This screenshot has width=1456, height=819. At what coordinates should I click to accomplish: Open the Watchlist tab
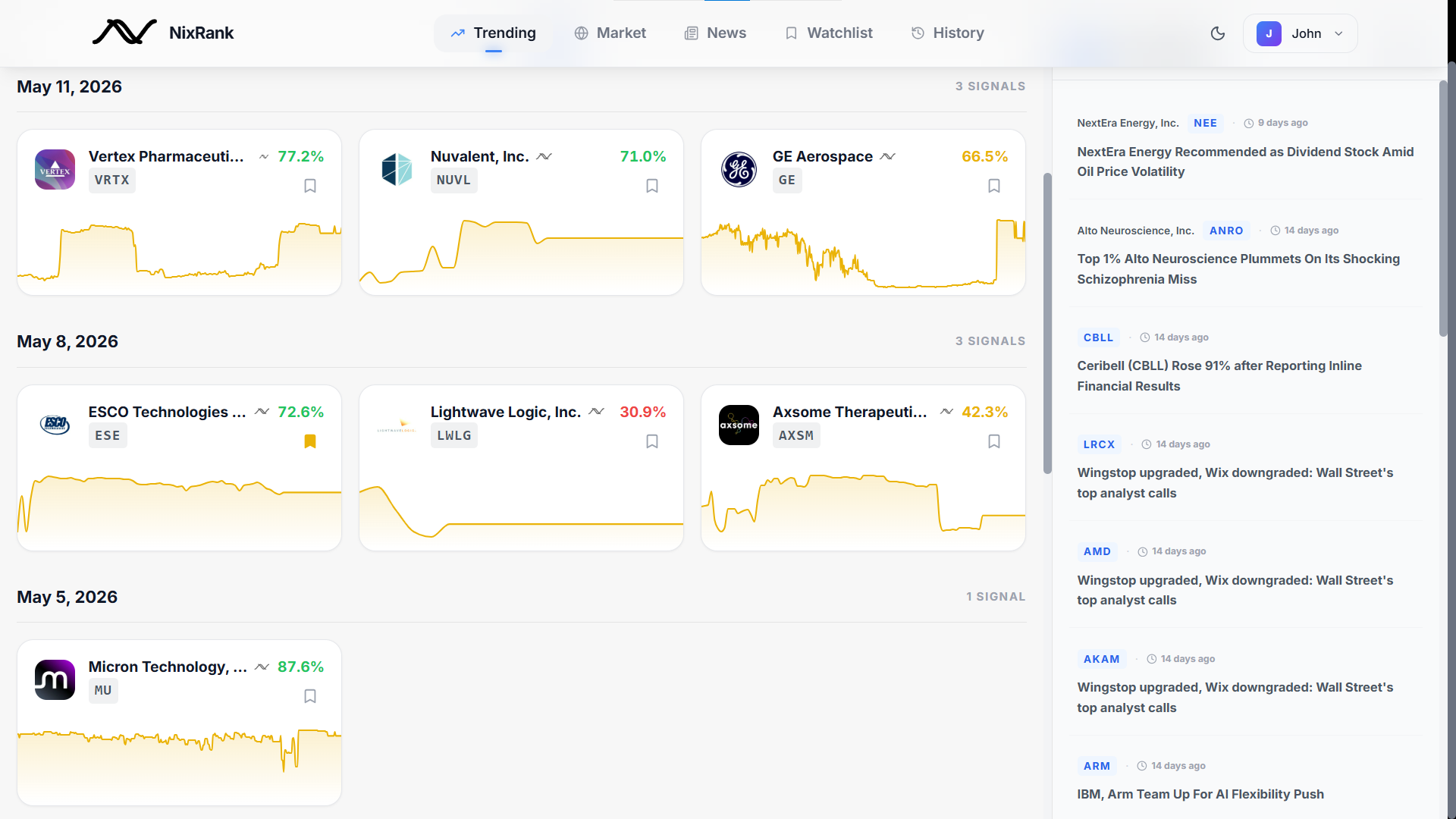pos(829,33)
